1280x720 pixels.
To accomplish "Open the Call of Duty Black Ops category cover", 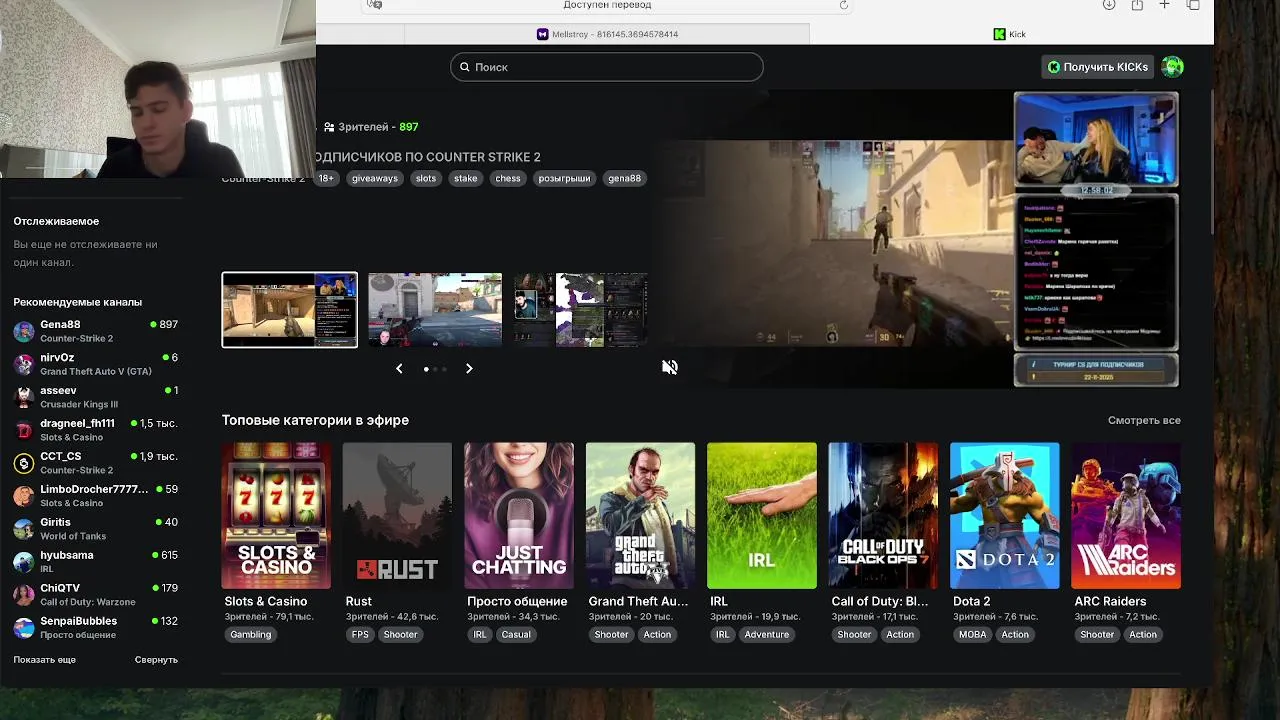I will pos(883,516).
